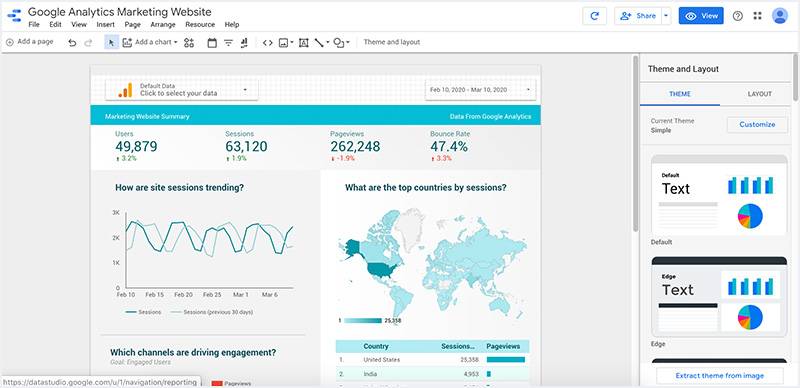Select the text box tool

click(x=304, y=42)
